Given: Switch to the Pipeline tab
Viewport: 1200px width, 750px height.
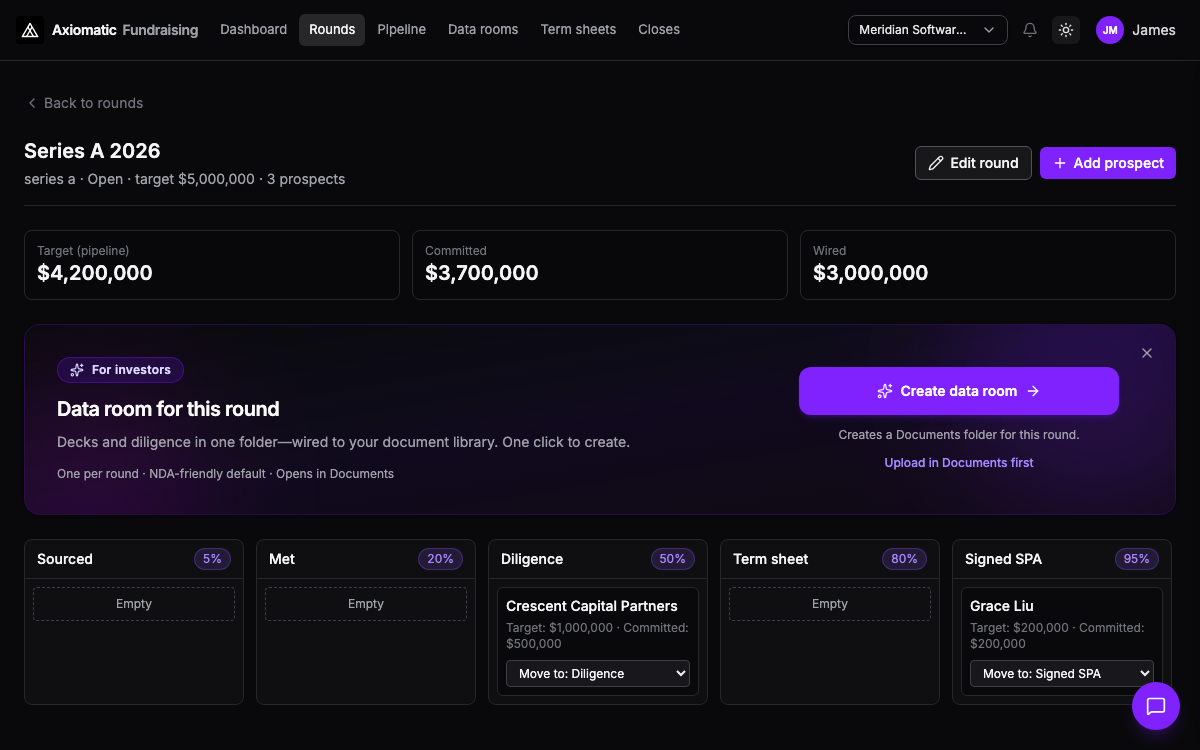Looking at the screenshot, I should [x=401, y=30].
